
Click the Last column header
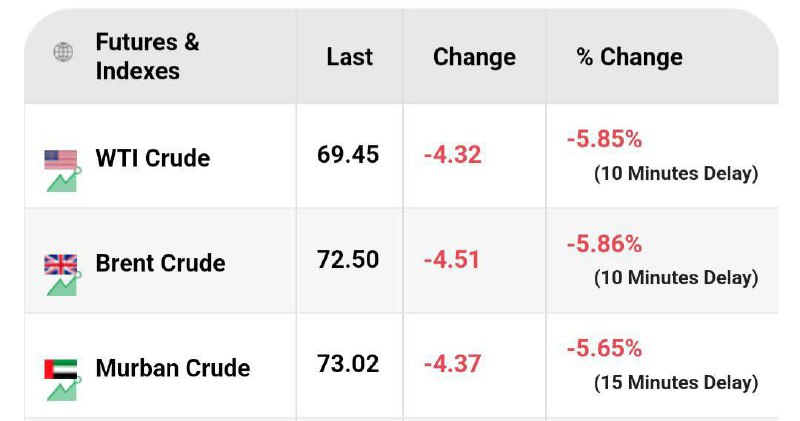[349, 57]
